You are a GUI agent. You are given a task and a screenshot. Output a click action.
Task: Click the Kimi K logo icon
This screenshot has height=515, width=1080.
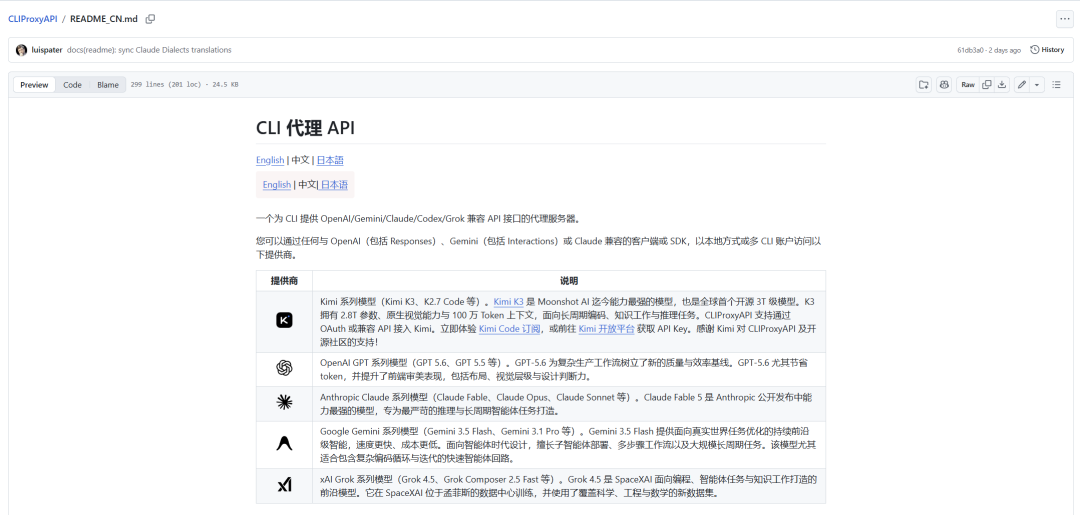(284, 321)
